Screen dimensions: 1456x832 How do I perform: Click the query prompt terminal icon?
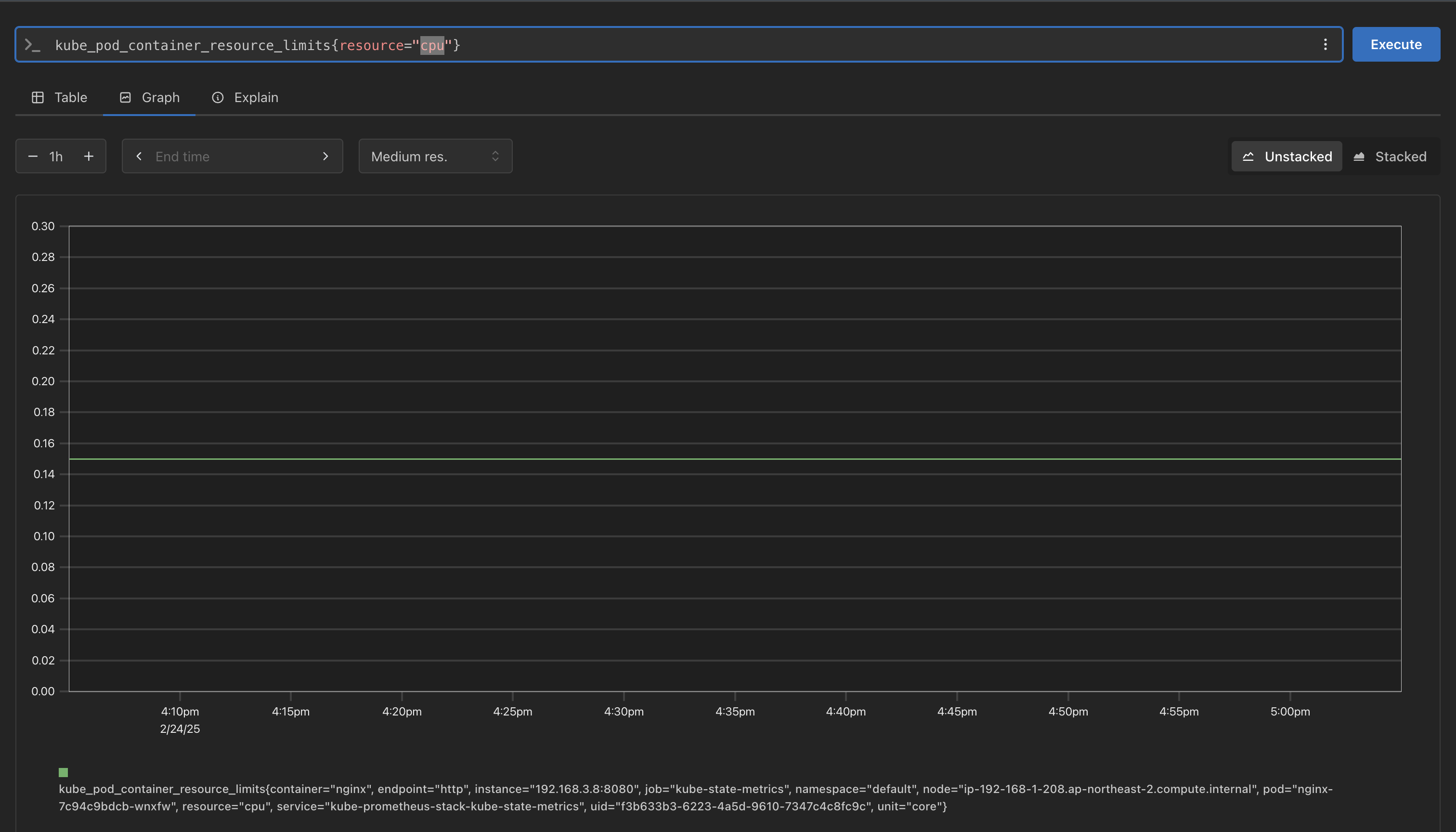(x=32, y=45)
